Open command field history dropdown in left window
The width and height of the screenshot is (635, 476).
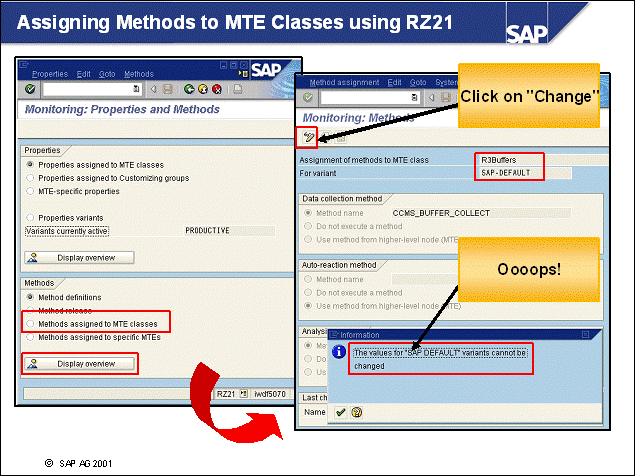coord(137,89)
